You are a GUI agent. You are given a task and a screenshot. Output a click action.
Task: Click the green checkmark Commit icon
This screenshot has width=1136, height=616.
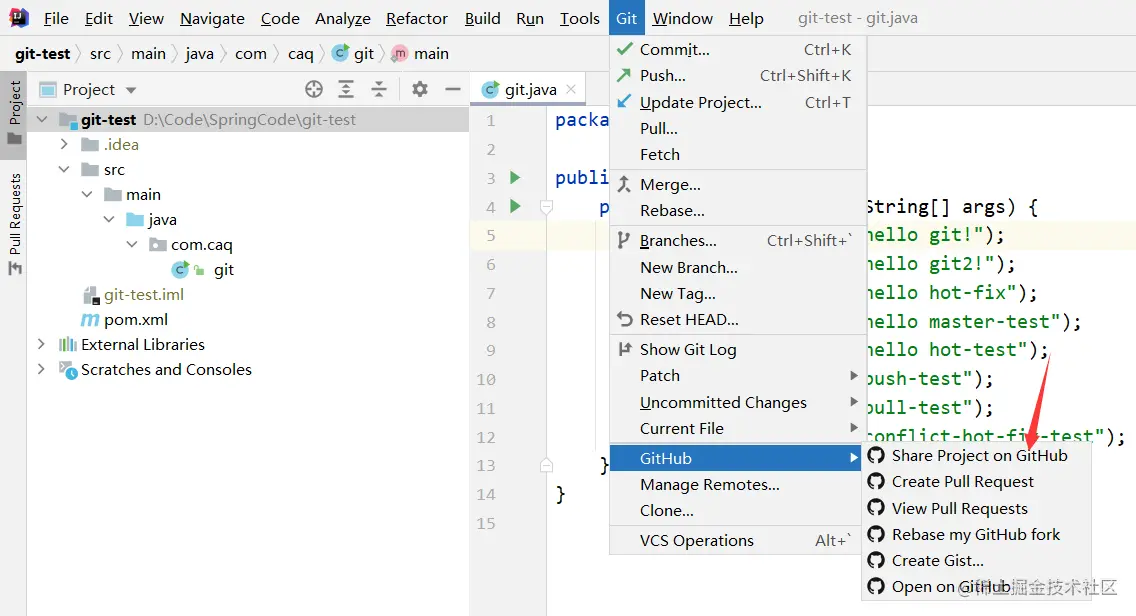(624, 49)
